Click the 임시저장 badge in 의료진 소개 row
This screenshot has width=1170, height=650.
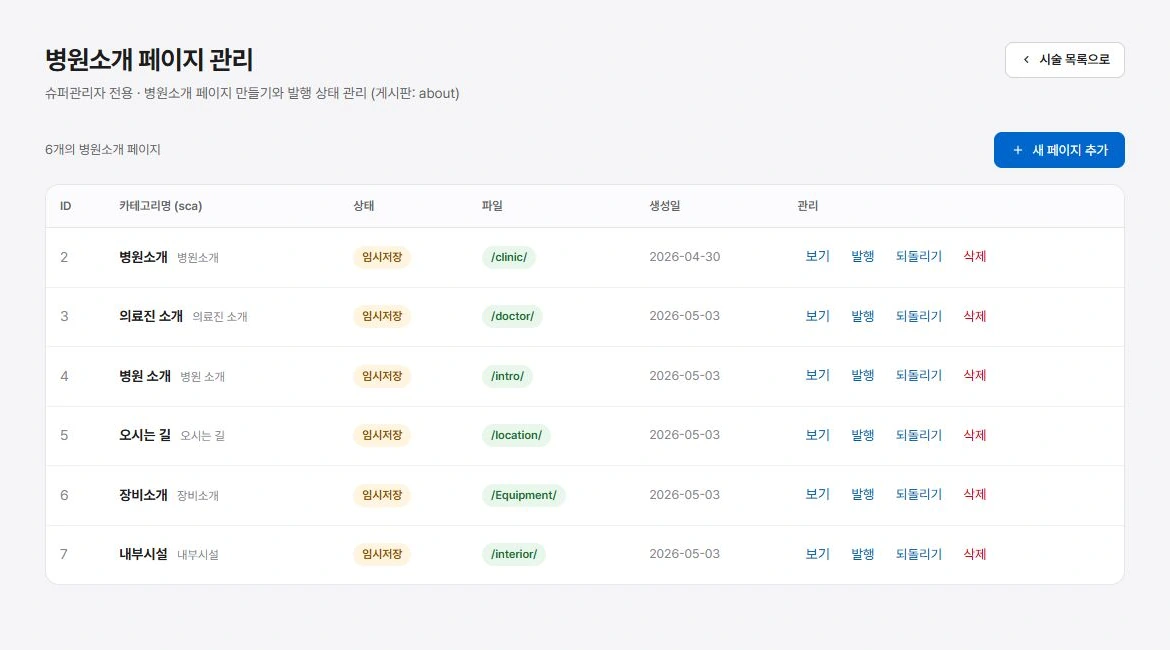point(382,316)
